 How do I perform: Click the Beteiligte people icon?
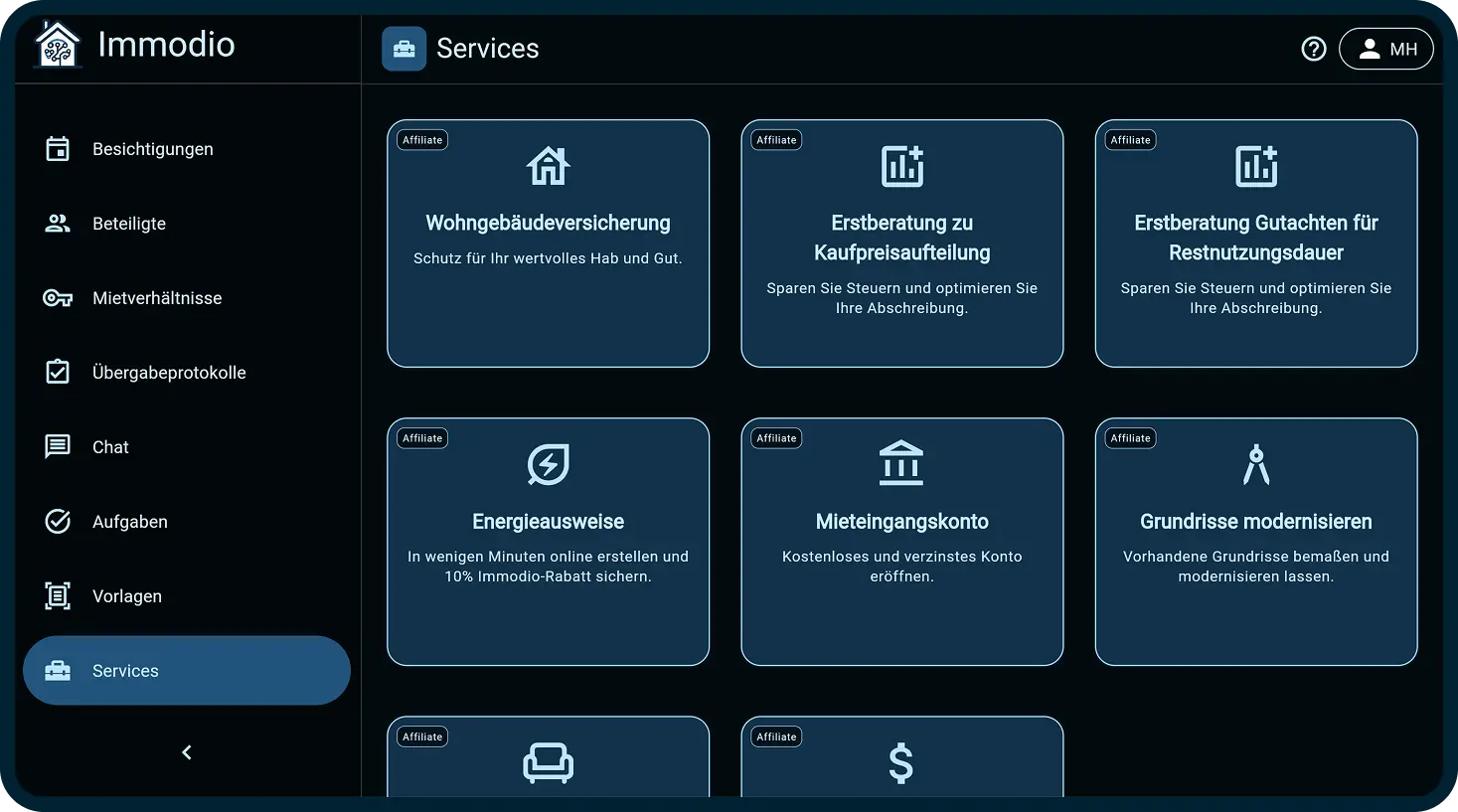(58, 224)
